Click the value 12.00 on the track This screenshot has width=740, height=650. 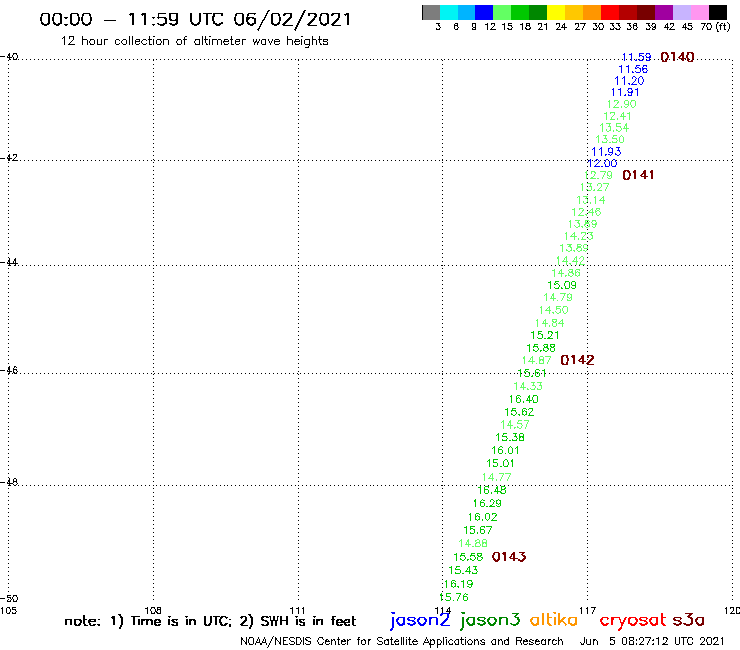[x=602, y=163]
